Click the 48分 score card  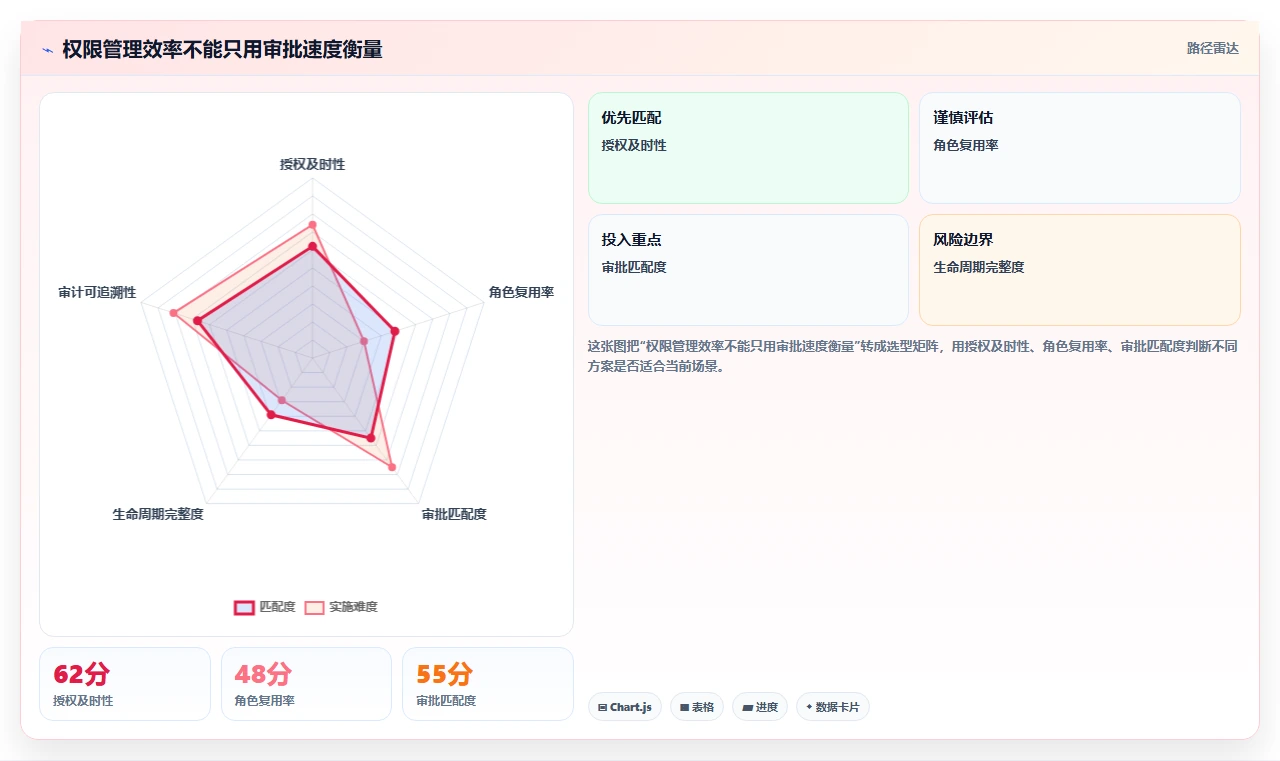306,684
